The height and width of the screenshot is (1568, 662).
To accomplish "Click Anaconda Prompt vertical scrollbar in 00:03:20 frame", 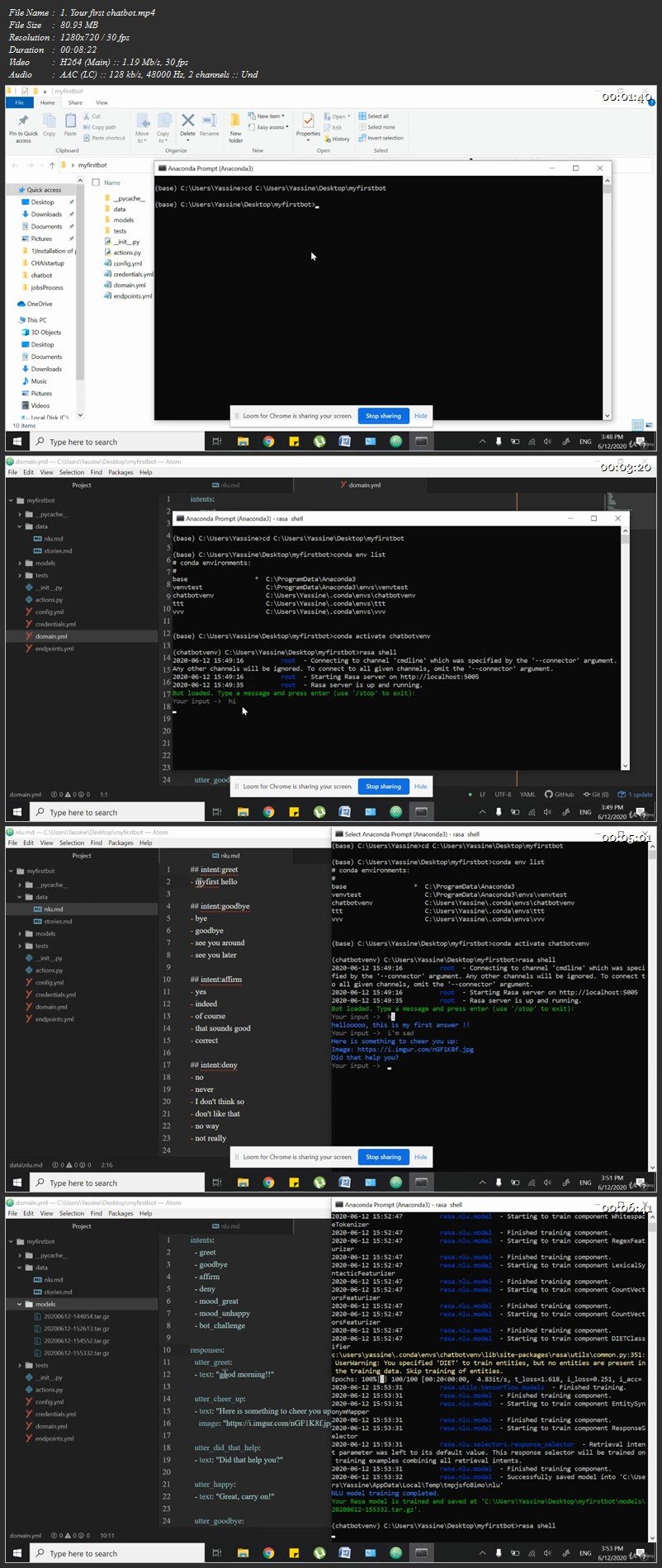I will (x=625, y=646).
